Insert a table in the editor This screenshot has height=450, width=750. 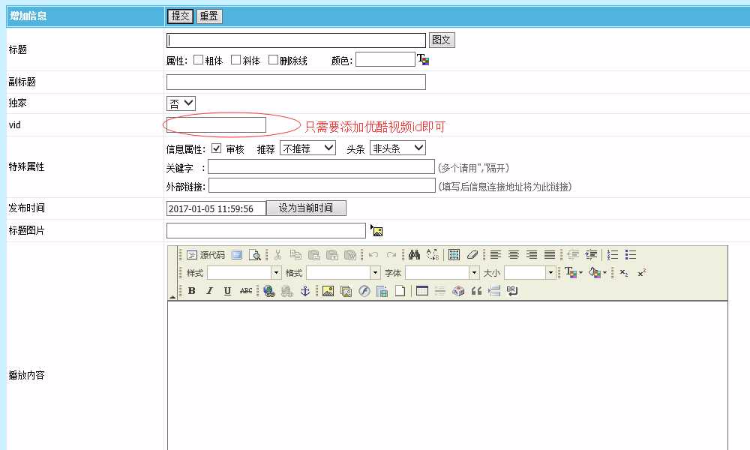click(x=422, y=291)
